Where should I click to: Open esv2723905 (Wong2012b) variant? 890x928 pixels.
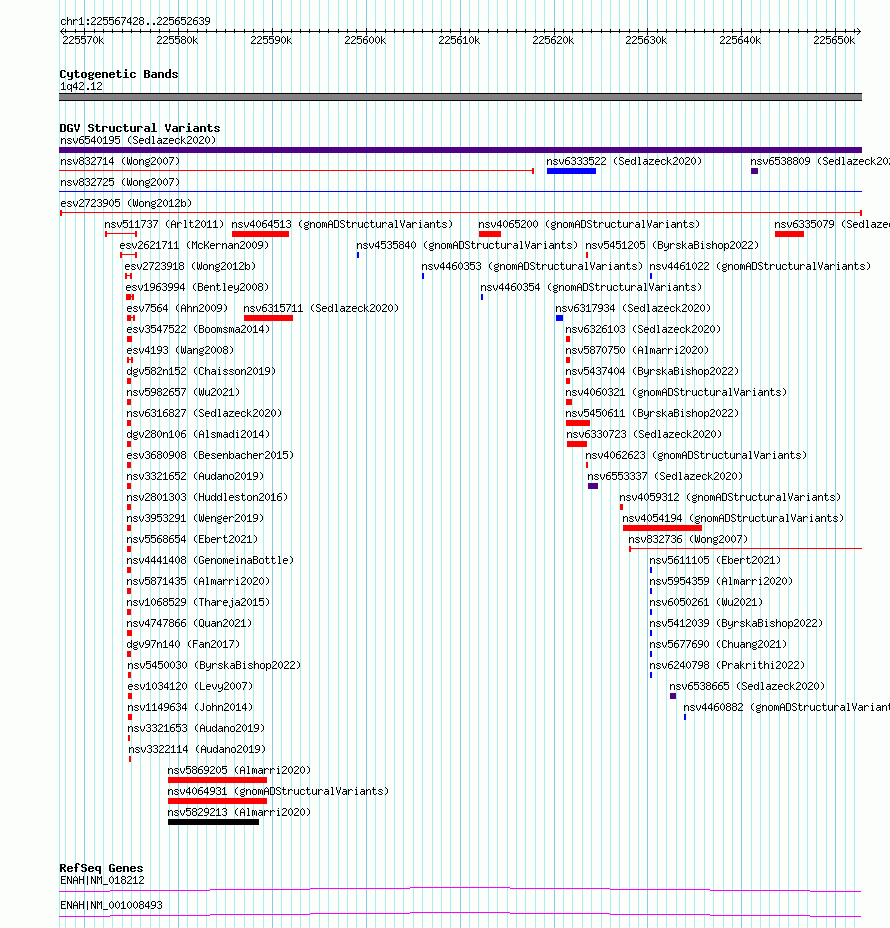[126, 203]
